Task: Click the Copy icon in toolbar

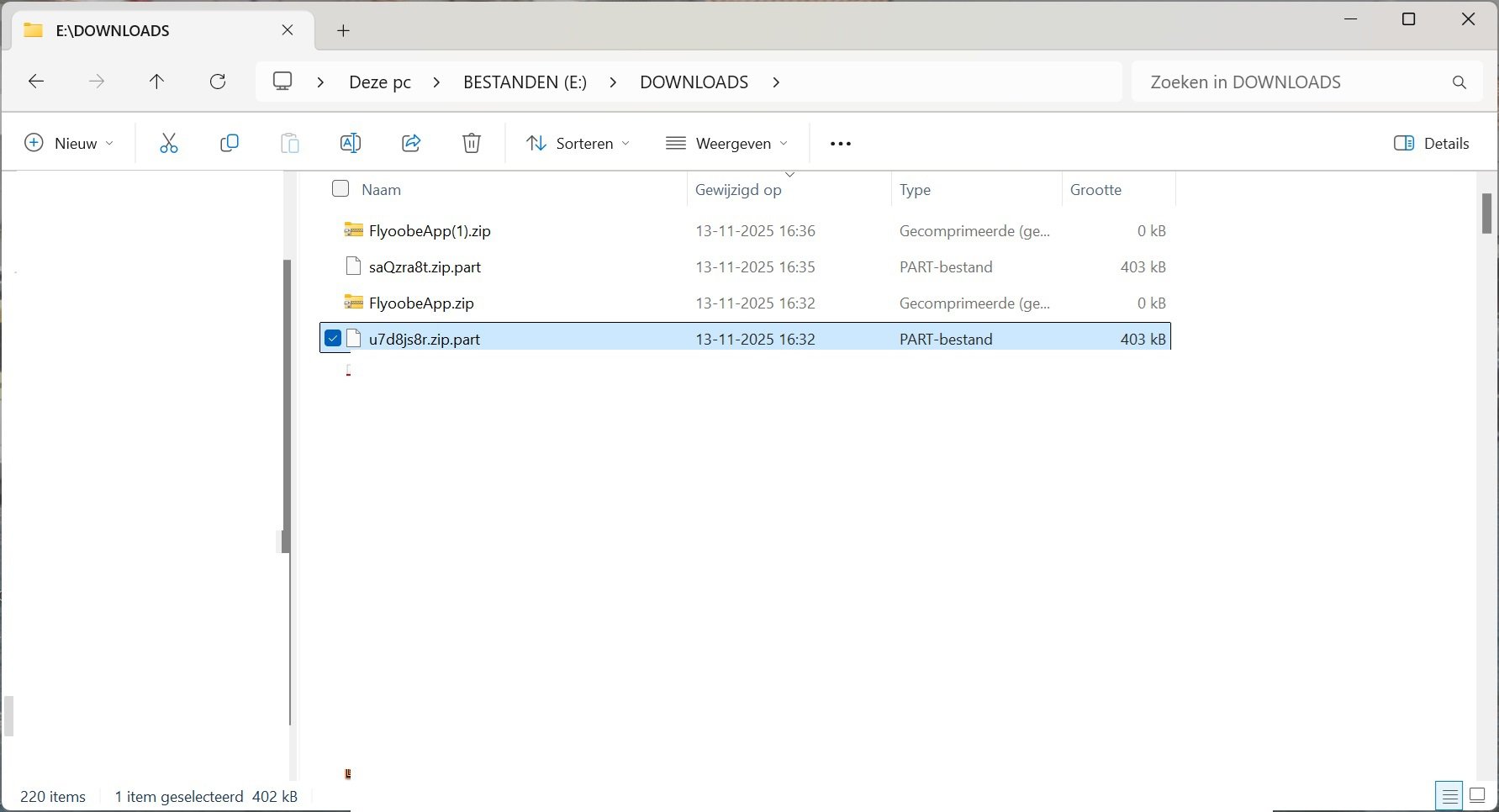Action: click(x=229, y=144)
